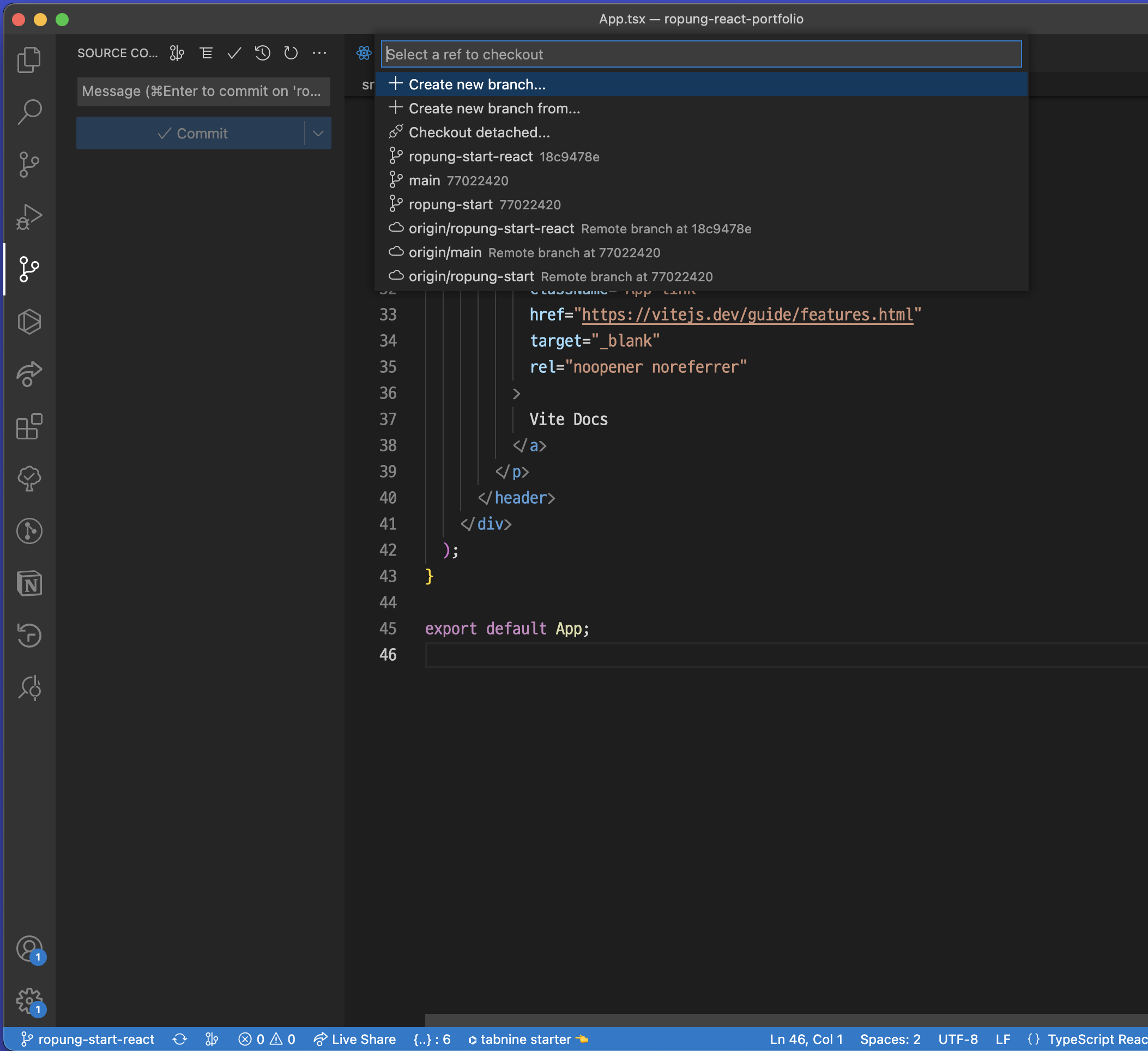Viewport: 1148px width, 1051px height.
Task: Open the Manage gear icon
Action: [29, 1001]
